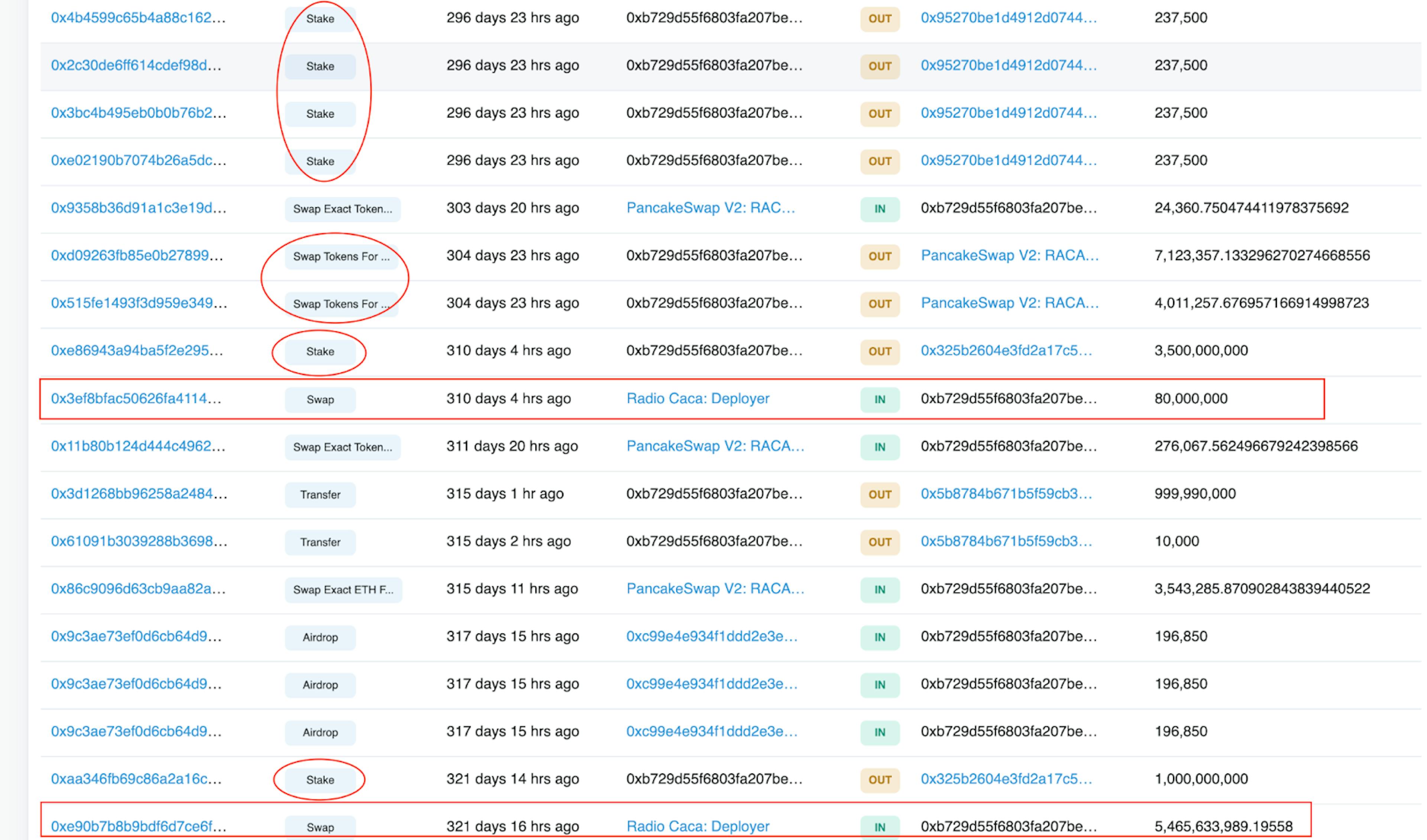The width and height of the screenshot is (1427, 840).
Task: Open transaction hash 0xe90b7b8b9bdf6d7ce6f…
Action: click(x=139, y=827)
